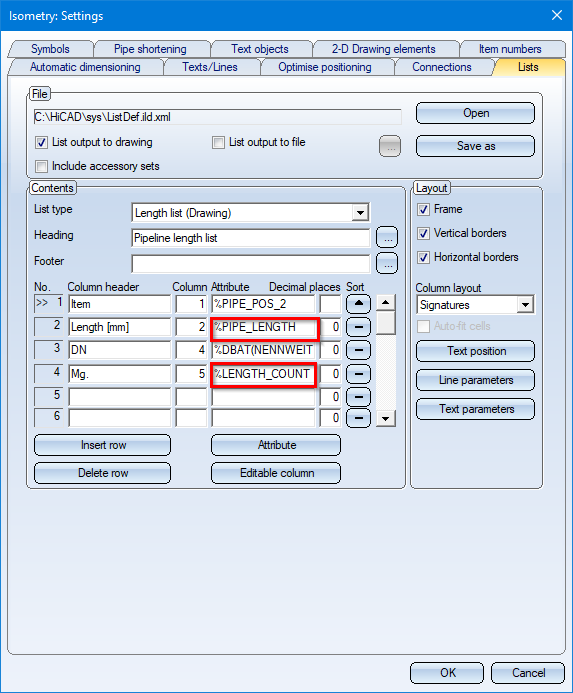Click Open file button
573x693 pixels.
point(475,113)
